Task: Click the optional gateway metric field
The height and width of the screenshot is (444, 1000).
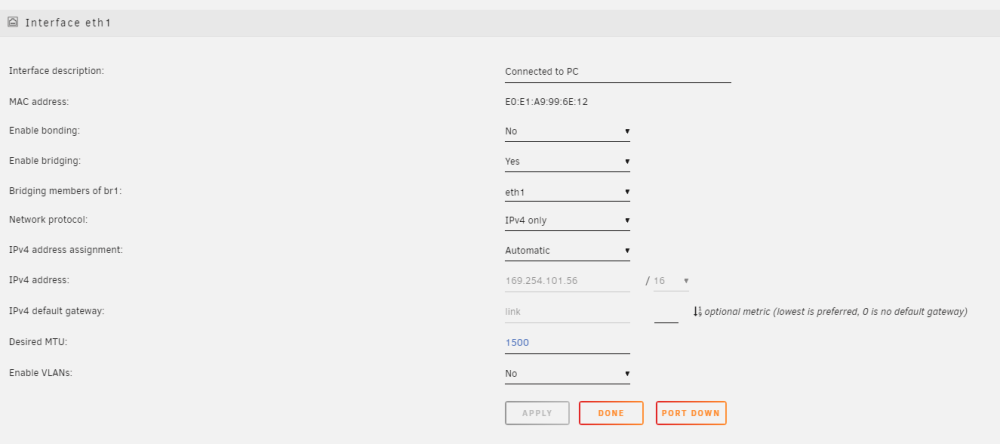Action: point(666,313)
